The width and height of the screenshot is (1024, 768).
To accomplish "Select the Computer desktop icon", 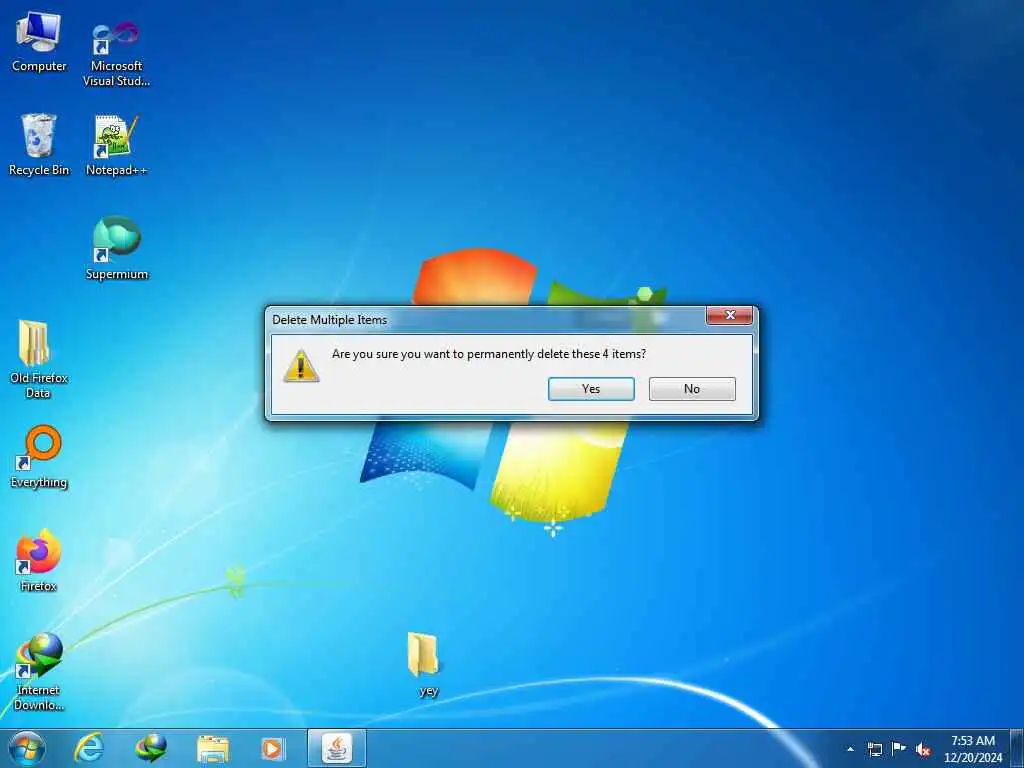I will pos(39,42).
